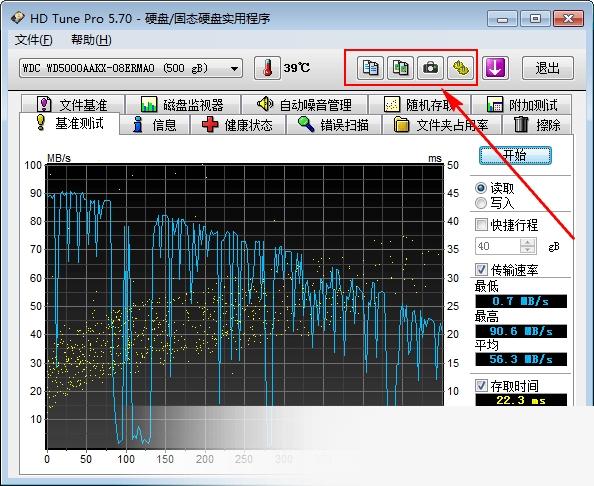Image resolution: width=594 pixels, height=486 pixels.
Task: Enable the 快捷行程 checkbox
Action: (481, 225)
